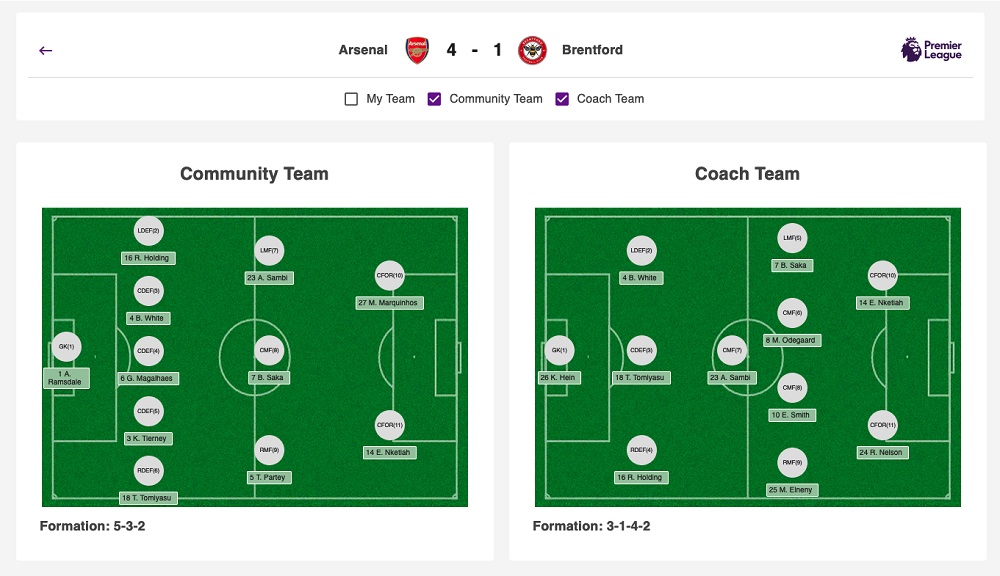Click the back arrow icon
This screenshot has width=1000, height=576.
45,50
